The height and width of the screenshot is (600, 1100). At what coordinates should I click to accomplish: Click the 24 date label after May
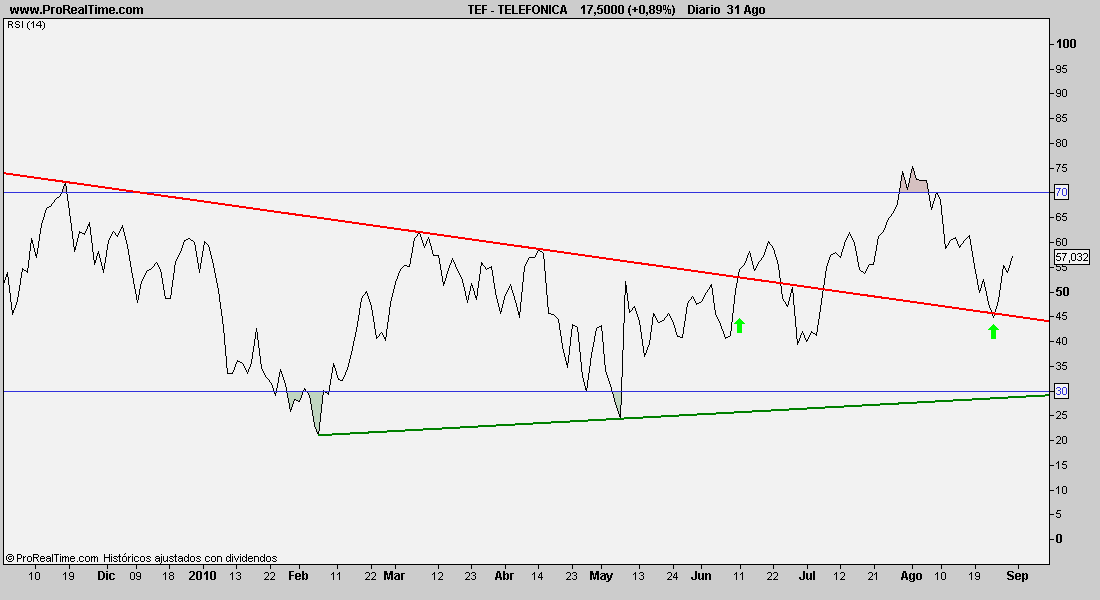[672, 576]
